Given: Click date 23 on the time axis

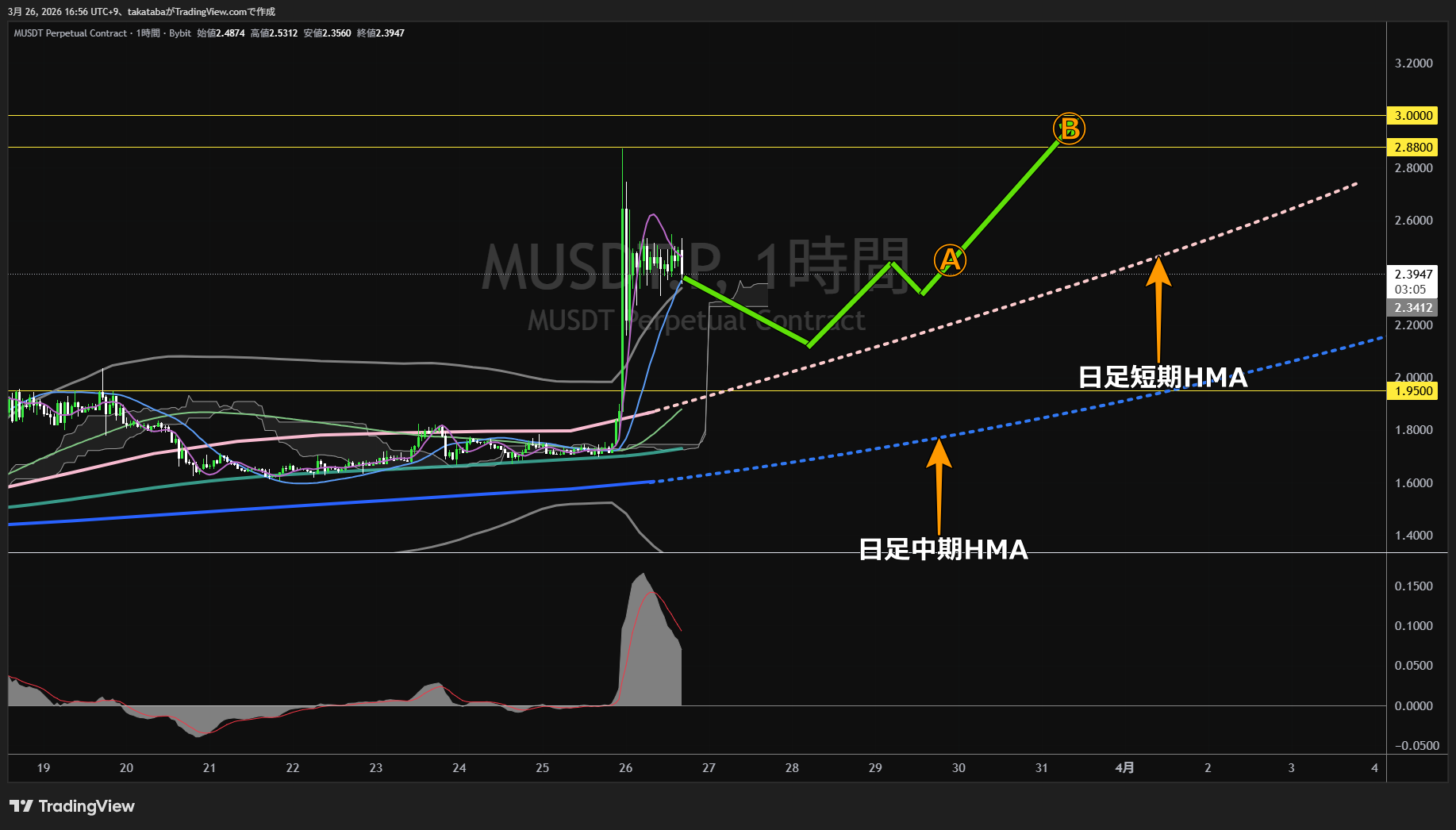Looking at the screenshot, I should (376, 768).
